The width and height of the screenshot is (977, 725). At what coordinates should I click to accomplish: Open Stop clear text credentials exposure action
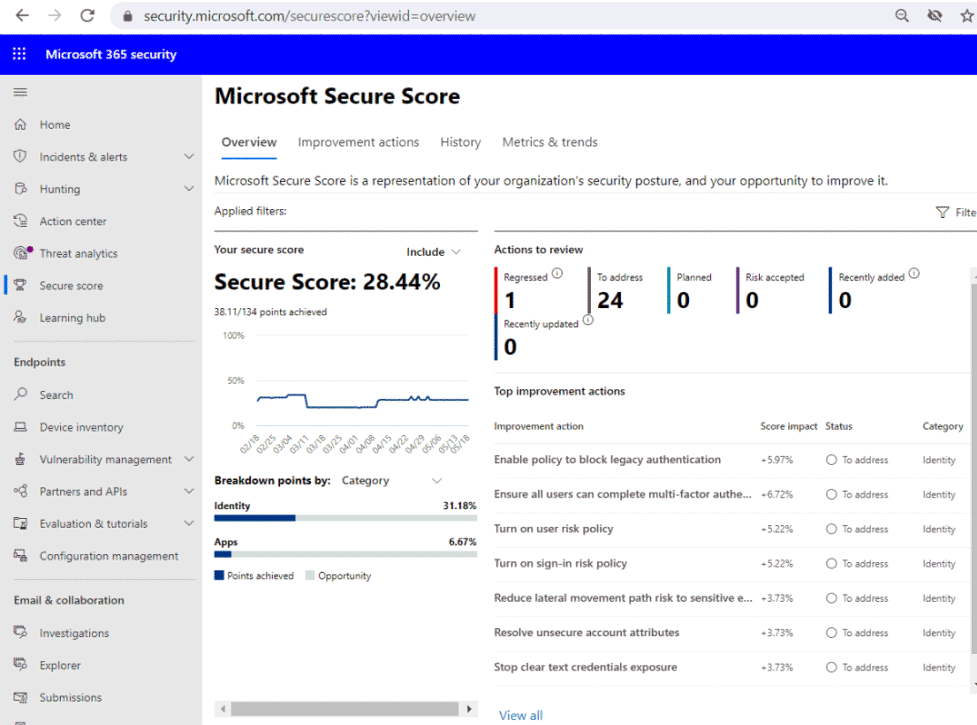585,667
